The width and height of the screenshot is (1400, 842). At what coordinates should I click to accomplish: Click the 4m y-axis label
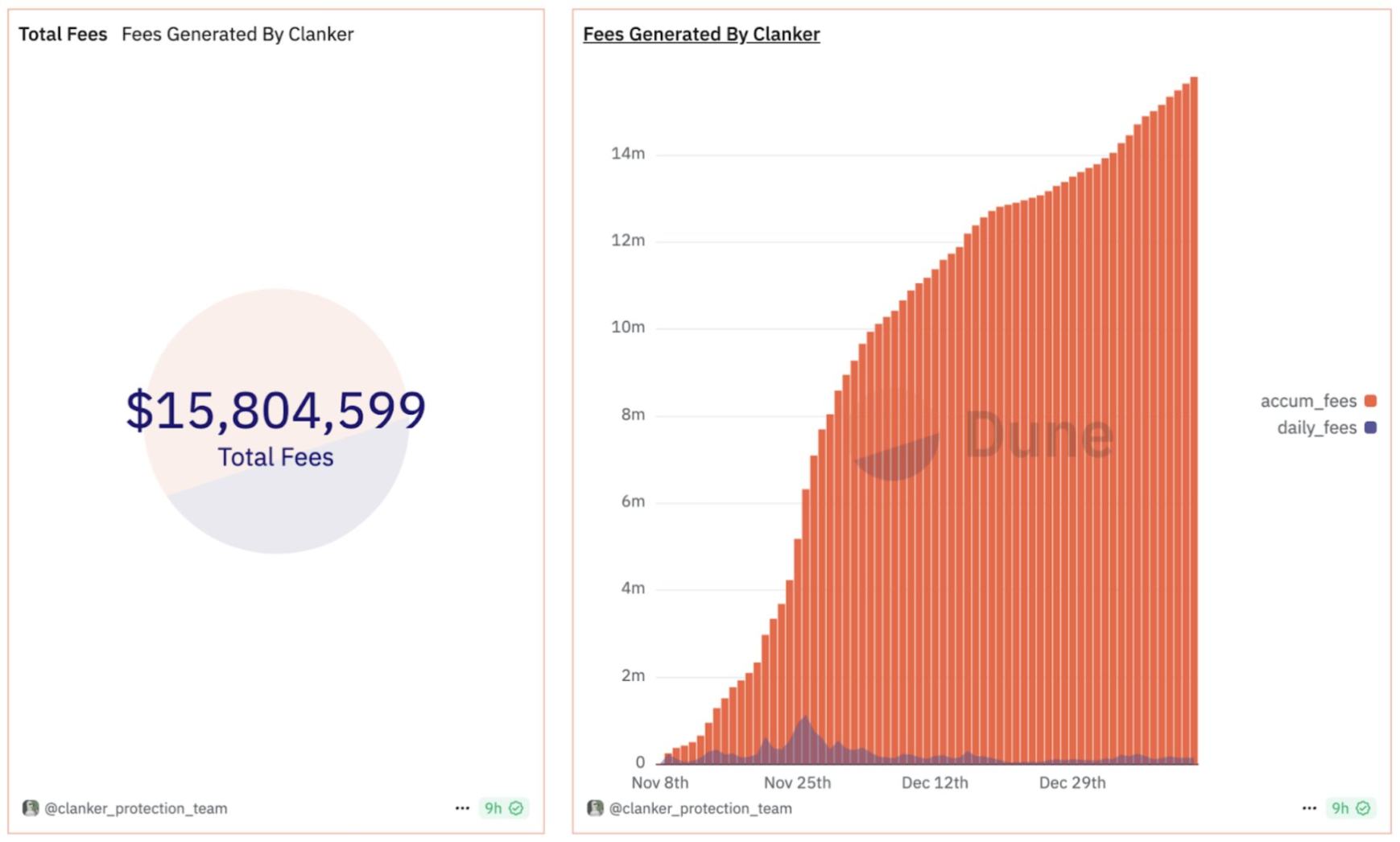point(633,588)
